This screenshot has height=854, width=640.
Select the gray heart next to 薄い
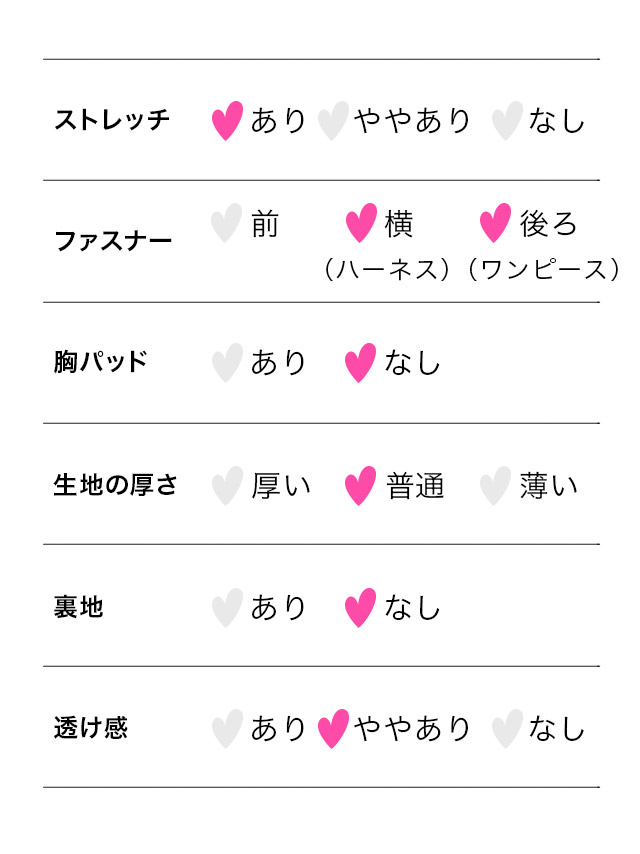pyautogui.click(x=495, y=486)
